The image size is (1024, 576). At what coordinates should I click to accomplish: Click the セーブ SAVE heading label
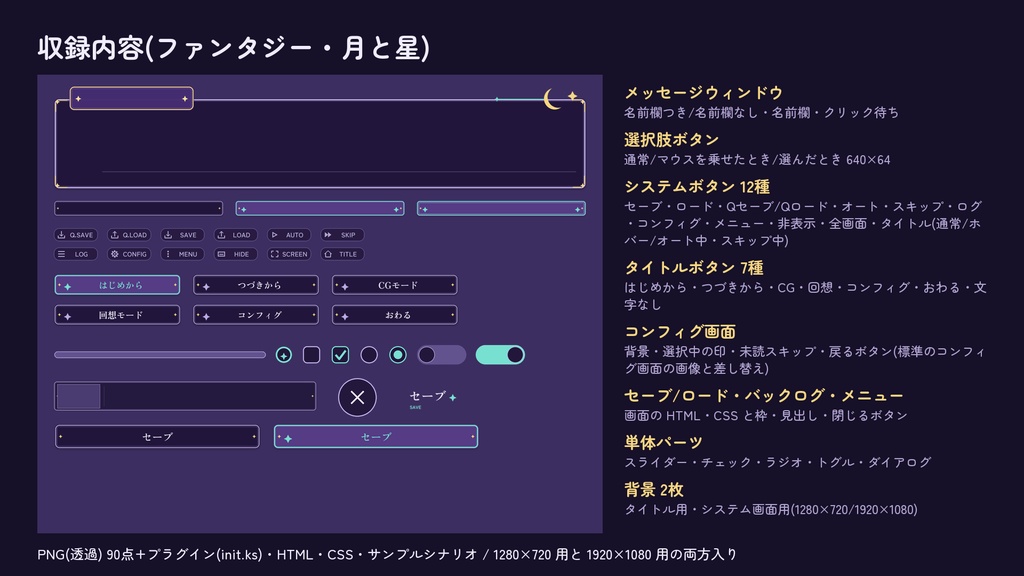(432, 398)
